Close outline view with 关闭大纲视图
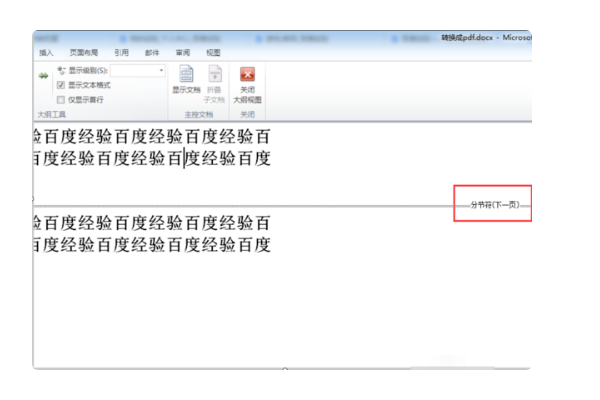The image size is (600, 400). [x=247, y=85]
